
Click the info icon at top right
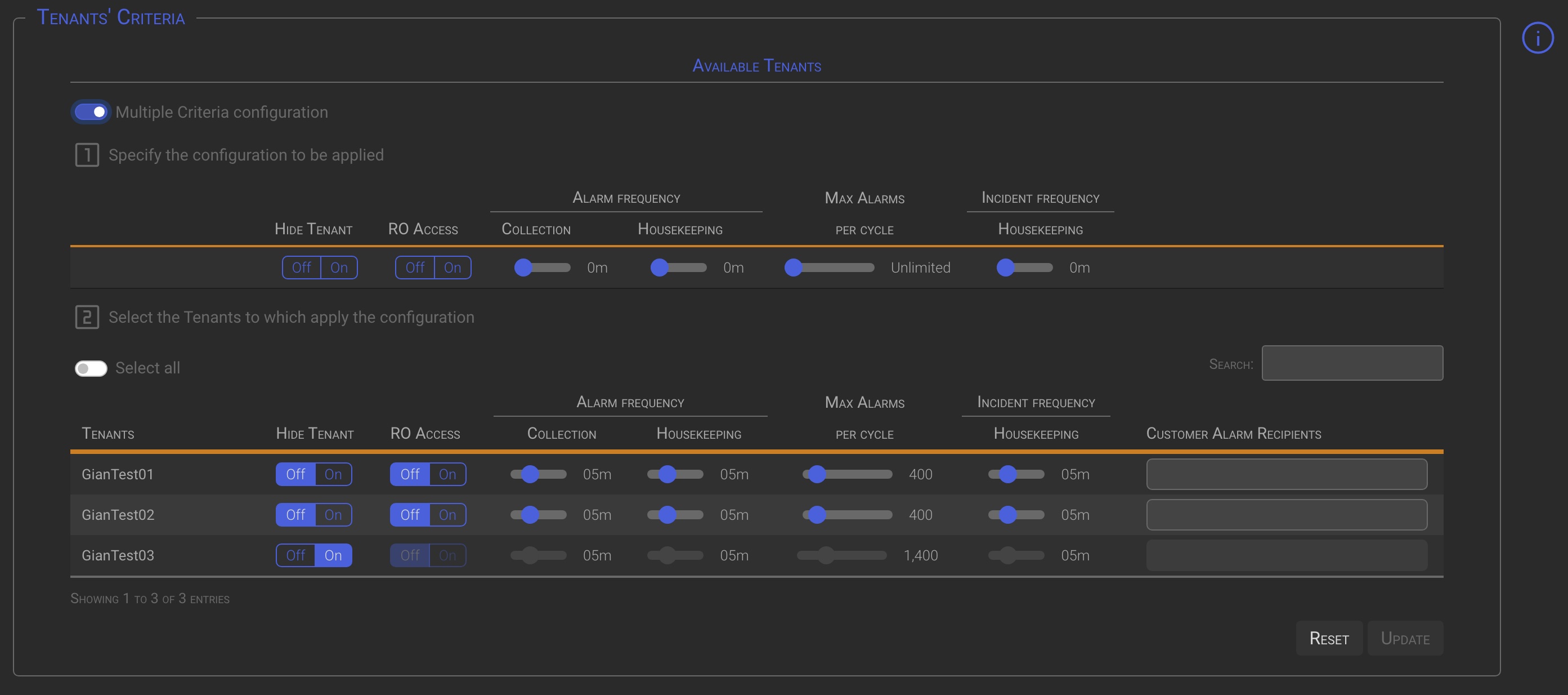1537,38
